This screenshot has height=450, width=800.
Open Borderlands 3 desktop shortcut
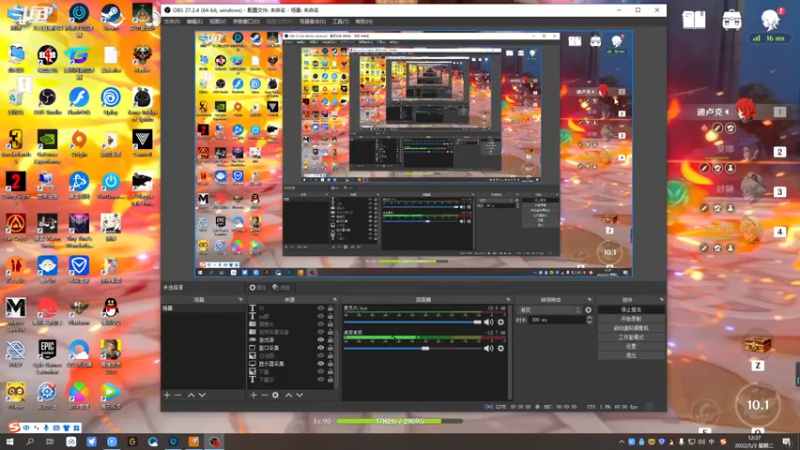16,146
